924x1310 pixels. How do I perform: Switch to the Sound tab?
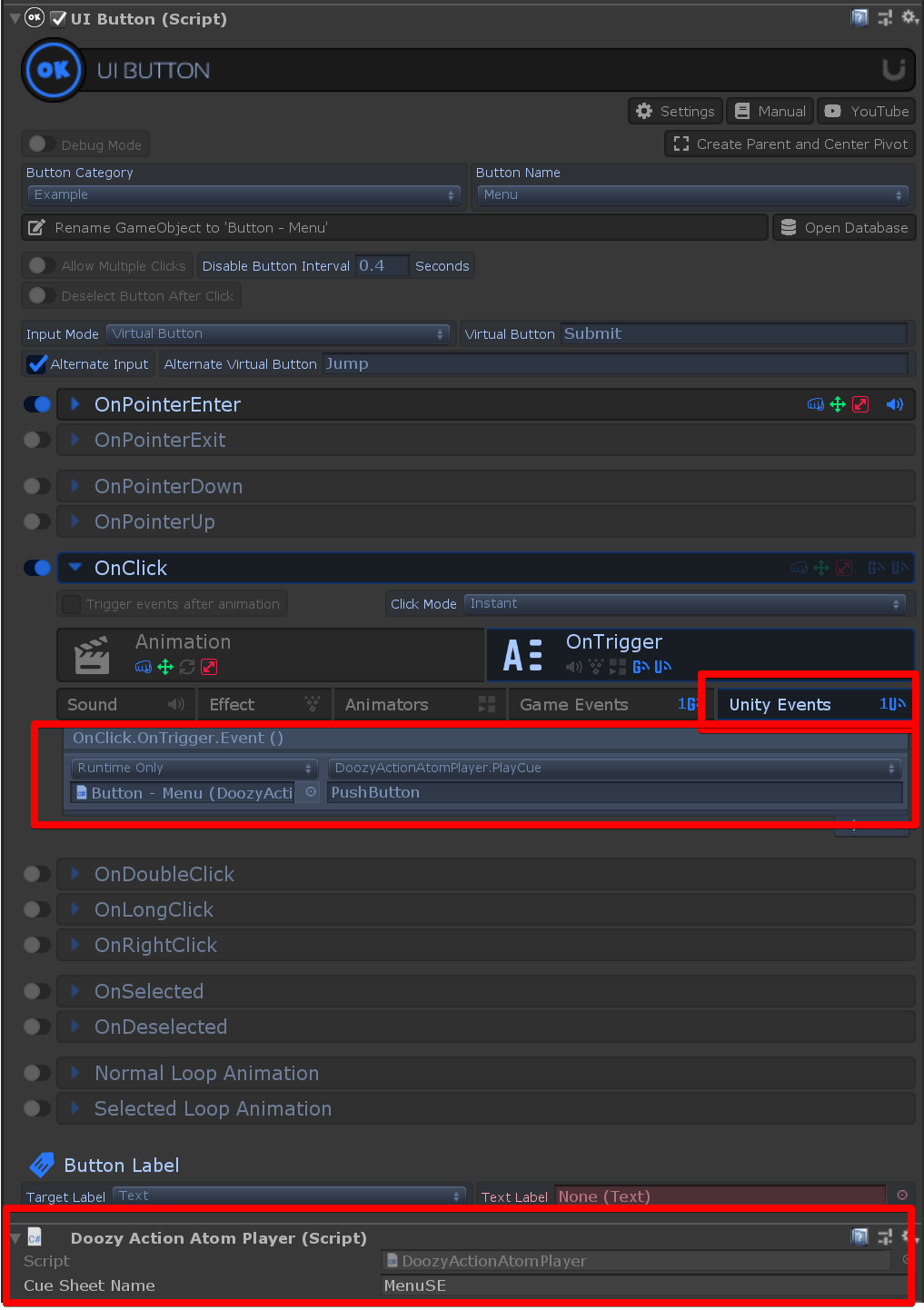tap(125, 705)
